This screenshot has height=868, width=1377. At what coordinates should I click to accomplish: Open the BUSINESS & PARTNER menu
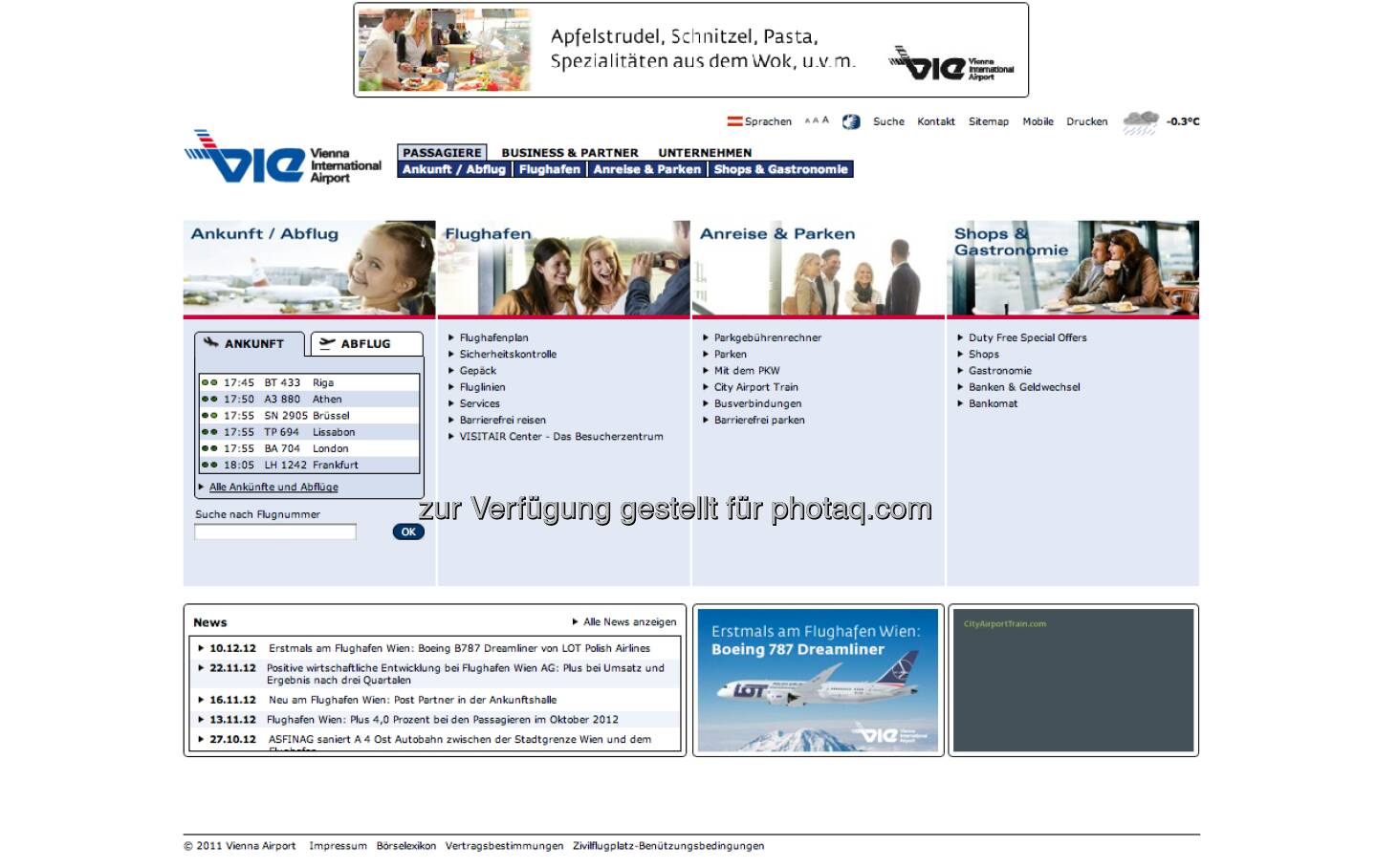click(x=569, y=153)
